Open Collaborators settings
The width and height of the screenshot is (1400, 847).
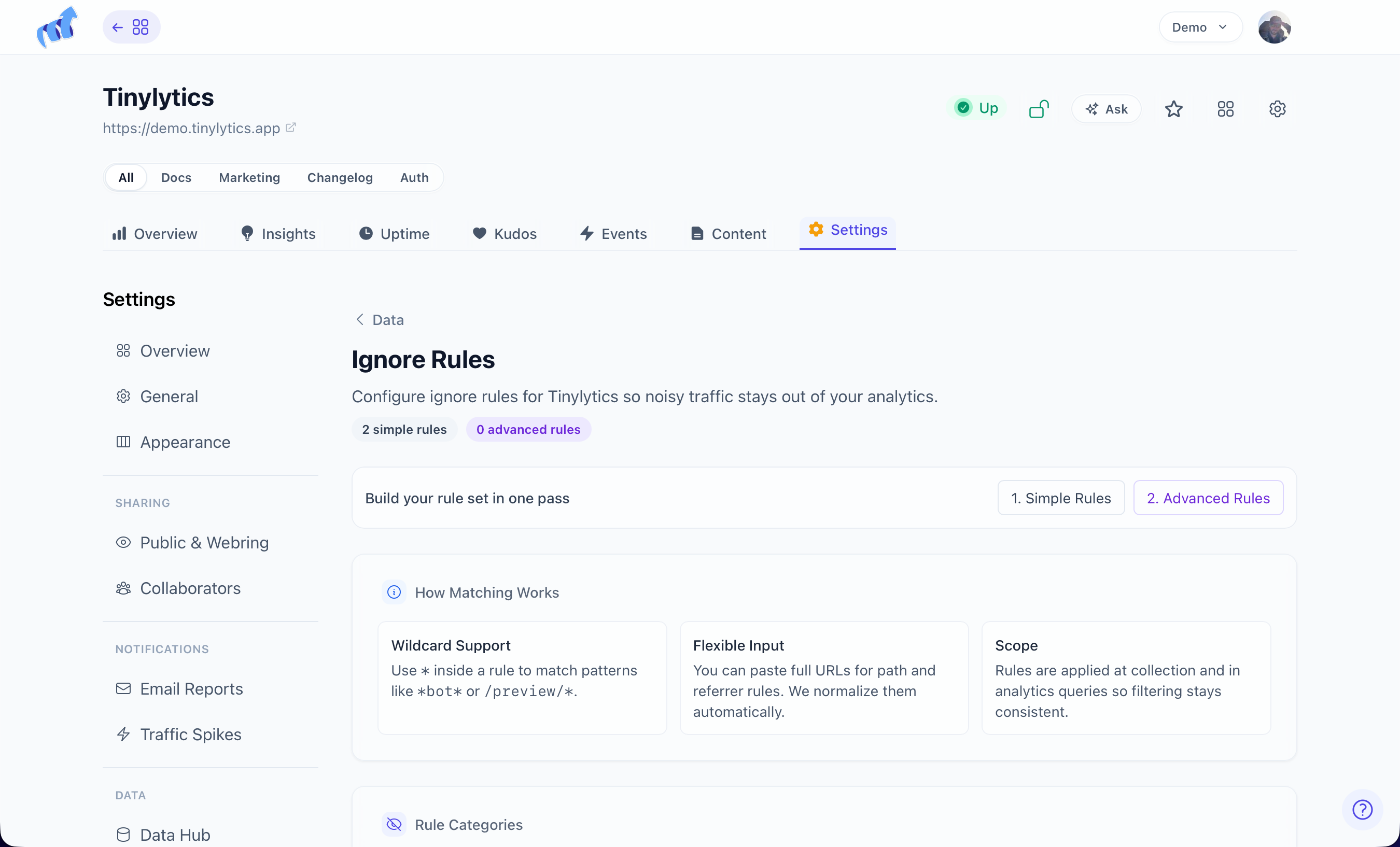tap(178, 588)
